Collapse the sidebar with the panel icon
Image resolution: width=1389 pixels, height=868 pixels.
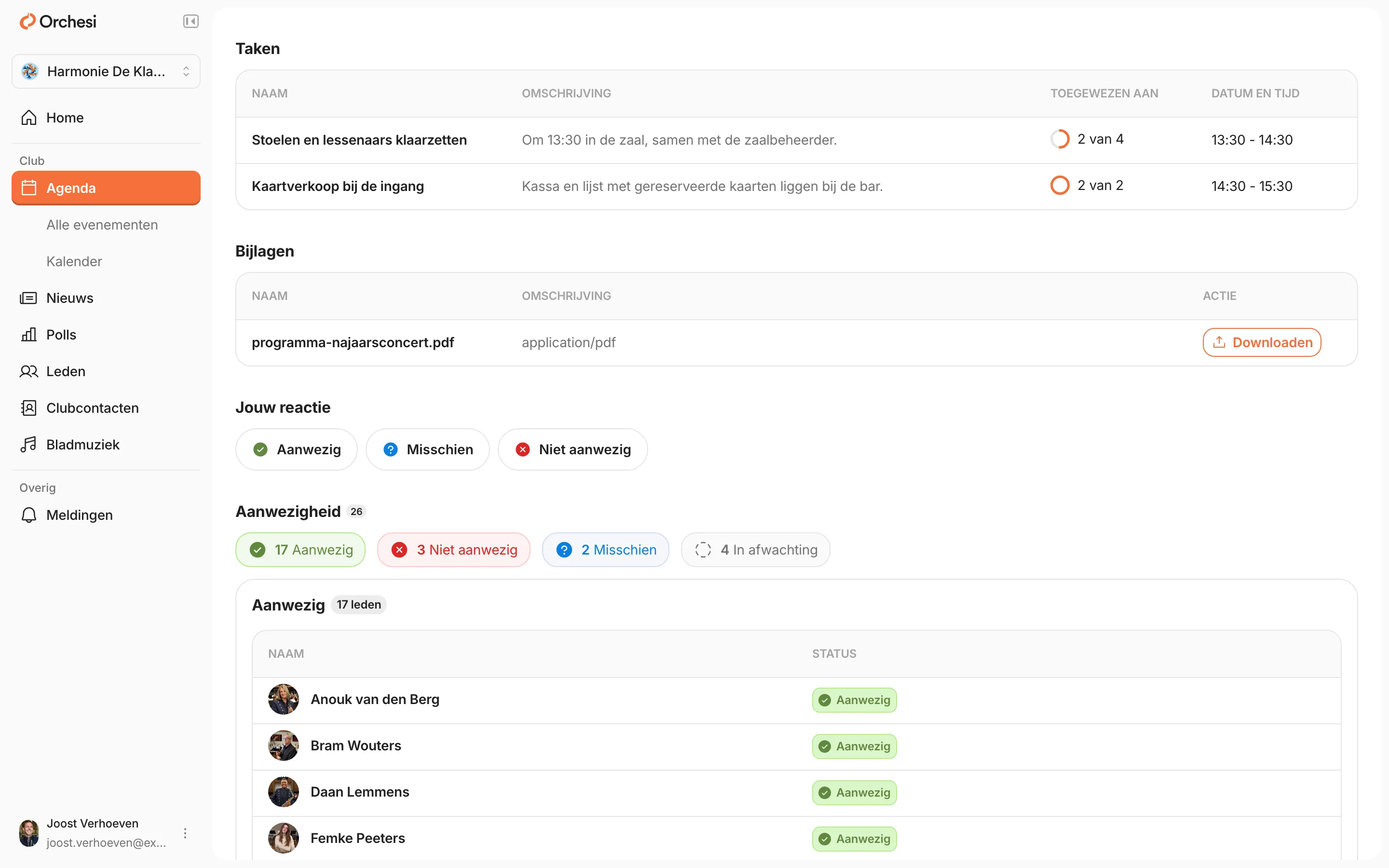tap(191, 21)
